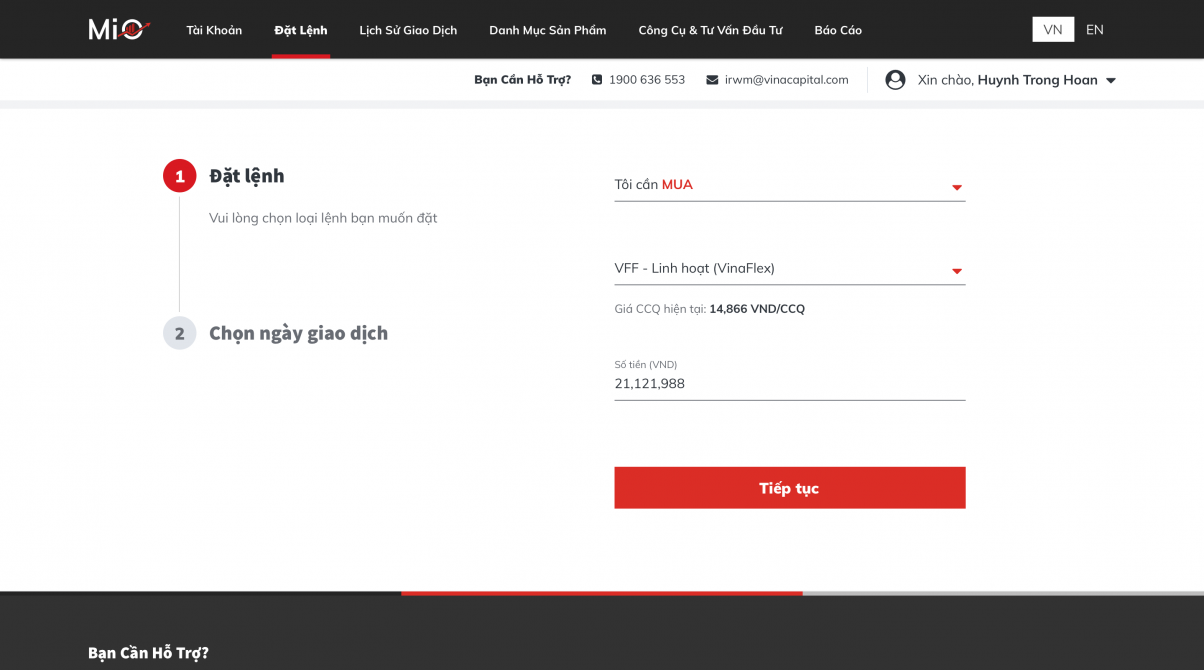This screenshot has height=670, width=1204.
Task: Click the MiO logo icon
Action: 119,30
